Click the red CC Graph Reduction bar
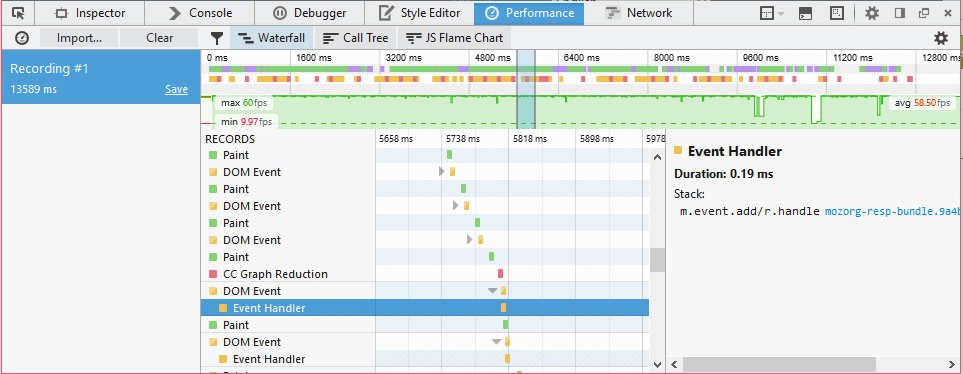 pos(501,274)
